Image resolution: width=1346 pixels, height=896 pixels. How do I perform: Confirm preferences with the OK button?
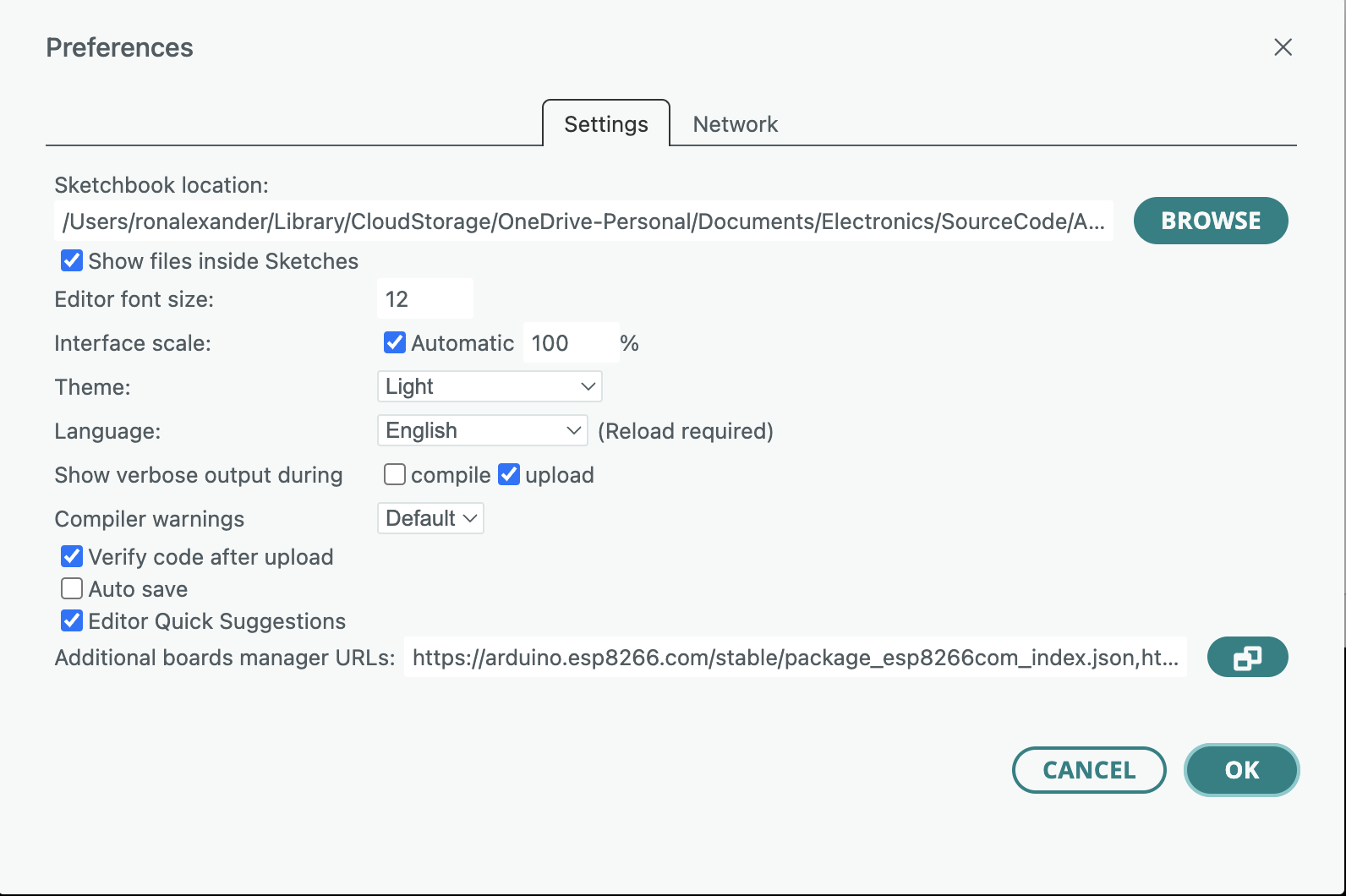[1241, 770]
